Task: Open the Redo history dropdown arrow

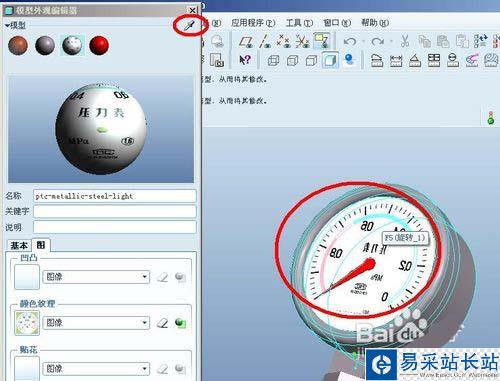Action: click(391, 41)
